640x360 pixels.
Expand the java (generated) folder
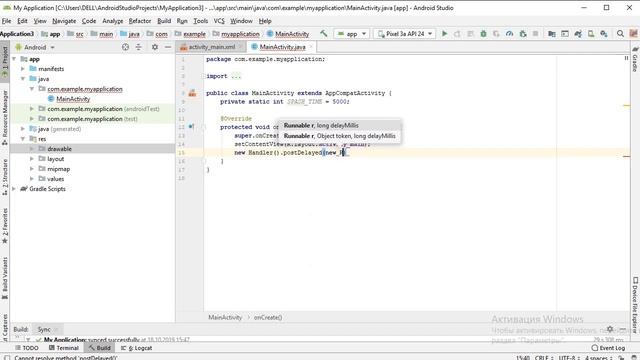point(23,129)
